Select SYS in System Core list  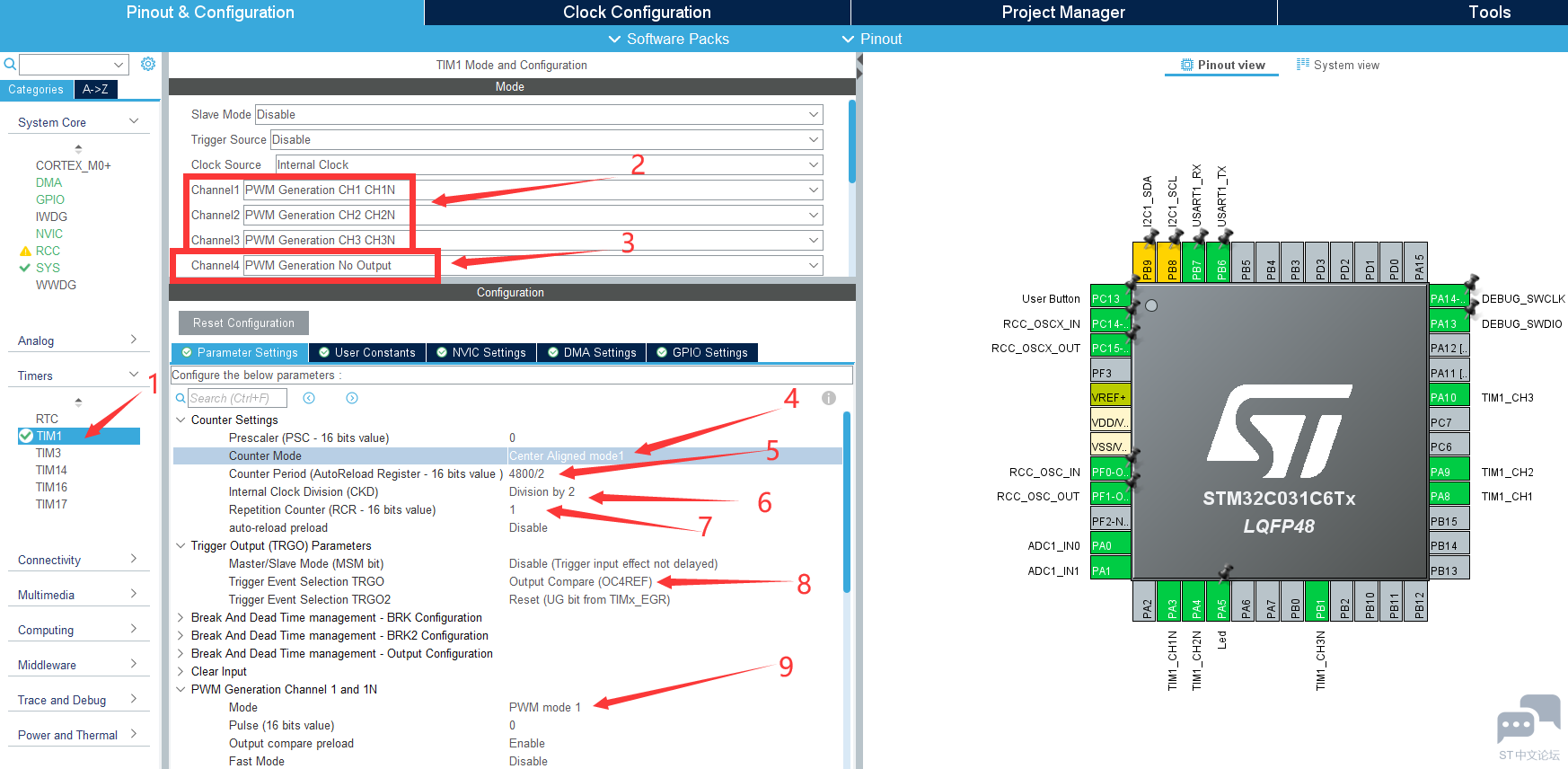point(48,268)
